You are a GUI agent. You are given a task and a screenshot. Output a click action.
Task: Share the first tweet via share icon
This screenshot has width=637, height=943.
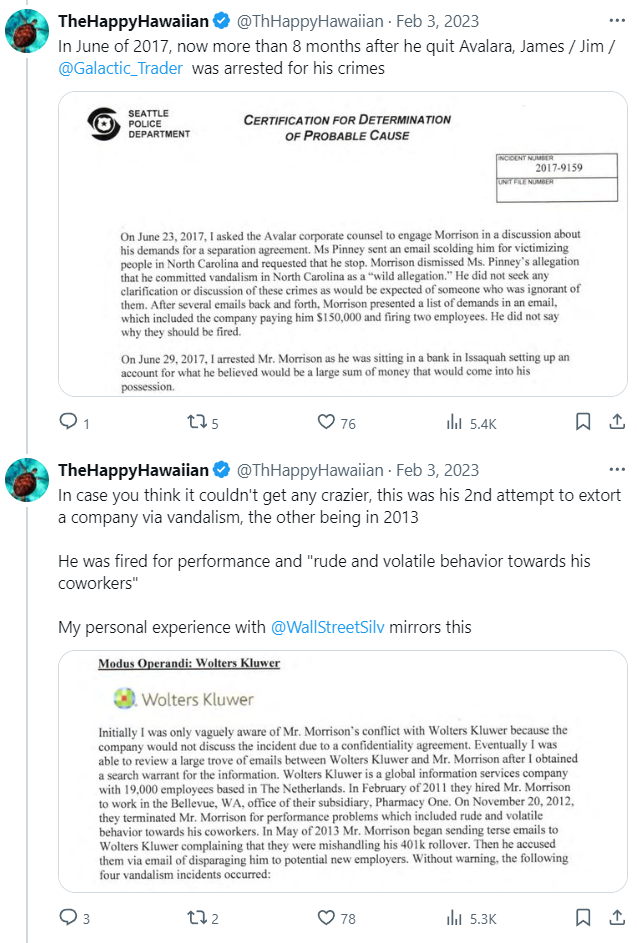click(617, 423)
